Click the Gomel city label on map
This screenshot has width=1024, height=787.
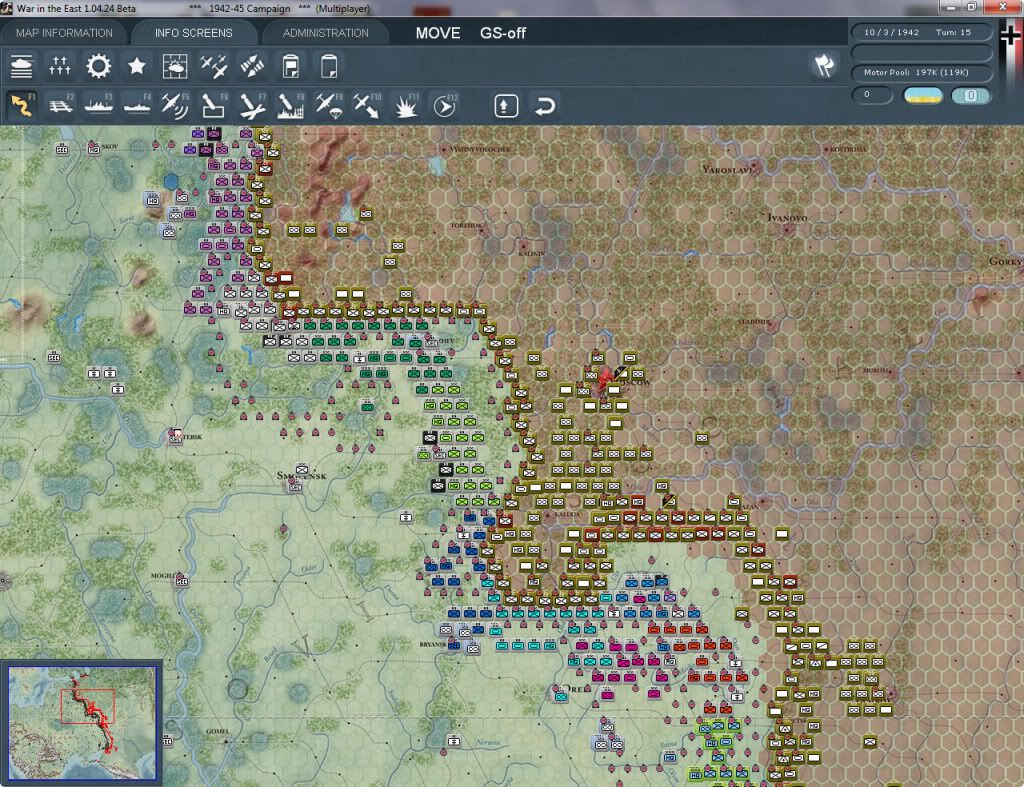(x=217, y=731)
